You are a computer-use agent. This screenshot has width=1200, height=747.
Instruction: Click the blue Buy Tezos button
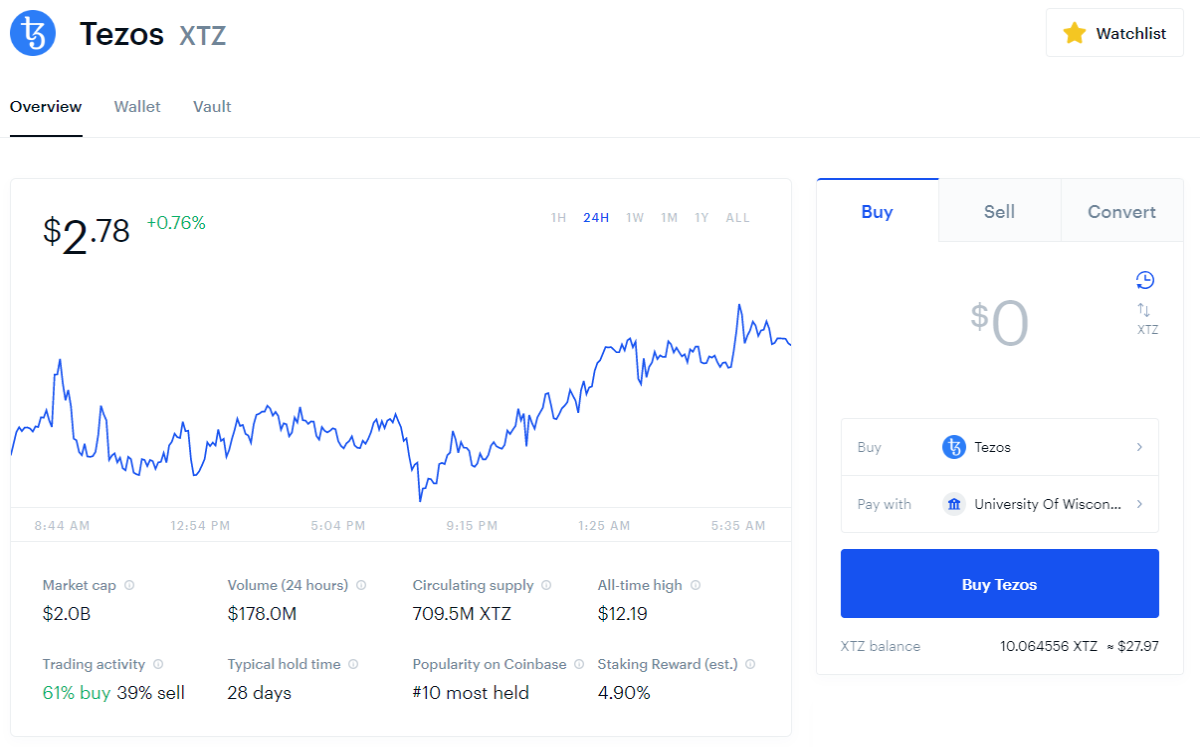click(x=1000, y=583)
